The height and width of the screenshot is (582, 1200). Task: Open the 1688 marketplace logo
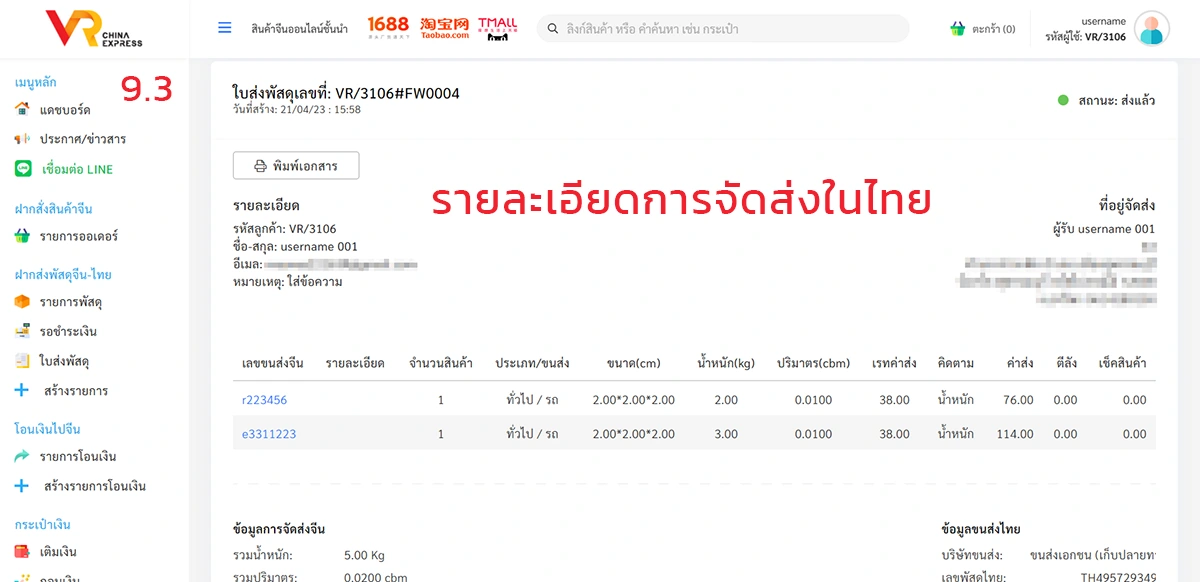tap(388, 27)
